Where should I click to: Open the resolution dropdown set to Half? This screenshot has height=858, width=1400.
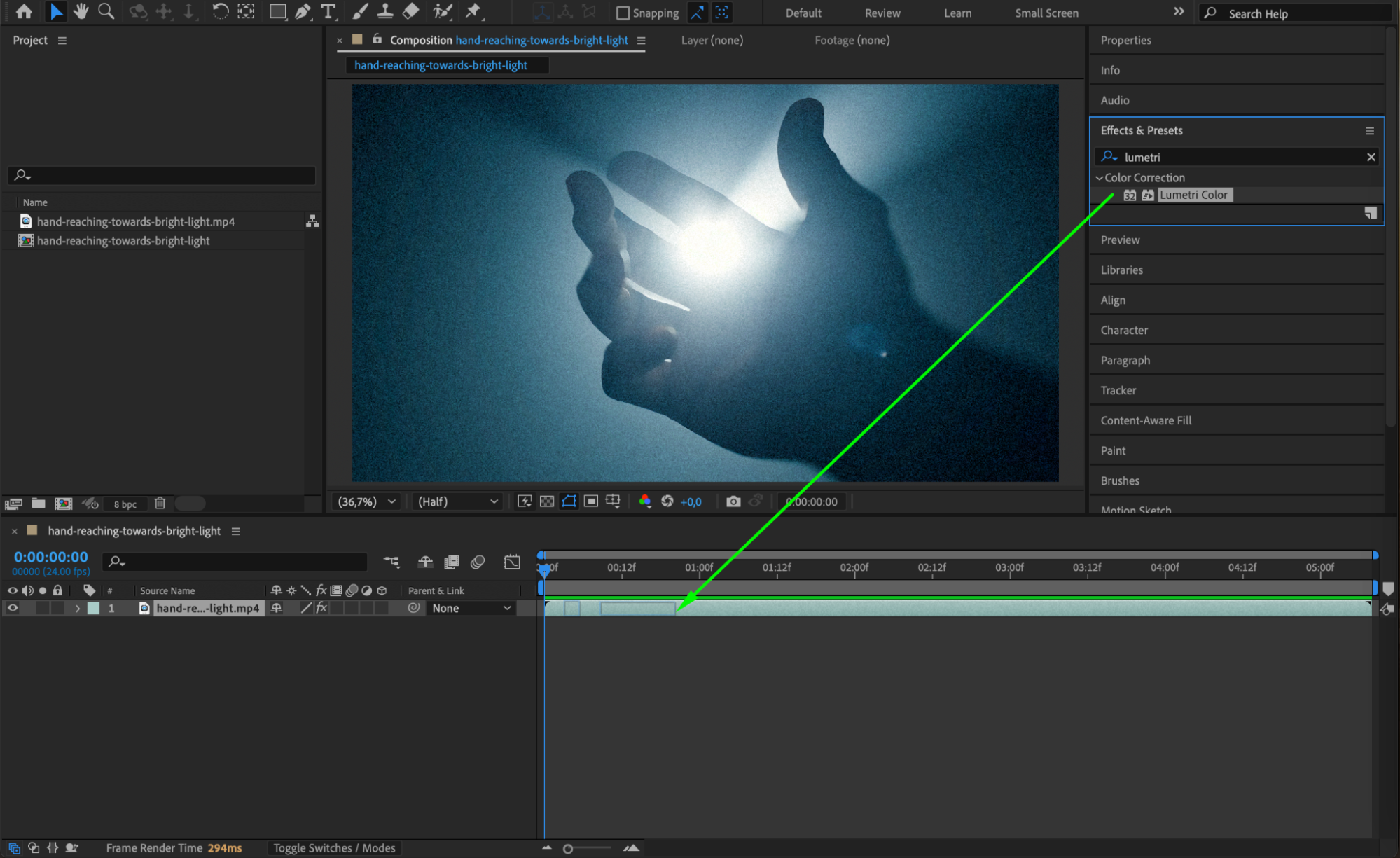click(x=457, y=501)
